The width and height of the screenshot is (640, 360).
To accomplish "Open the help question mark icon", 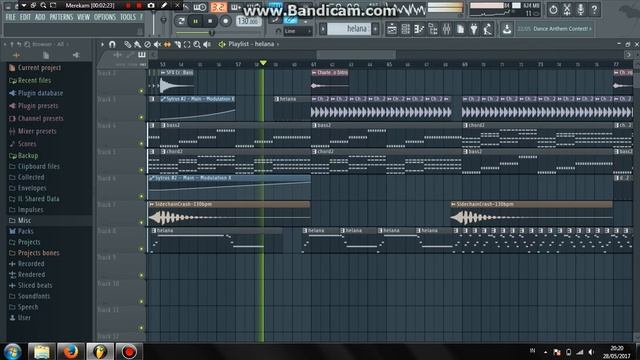I will [x=594, y=9].
